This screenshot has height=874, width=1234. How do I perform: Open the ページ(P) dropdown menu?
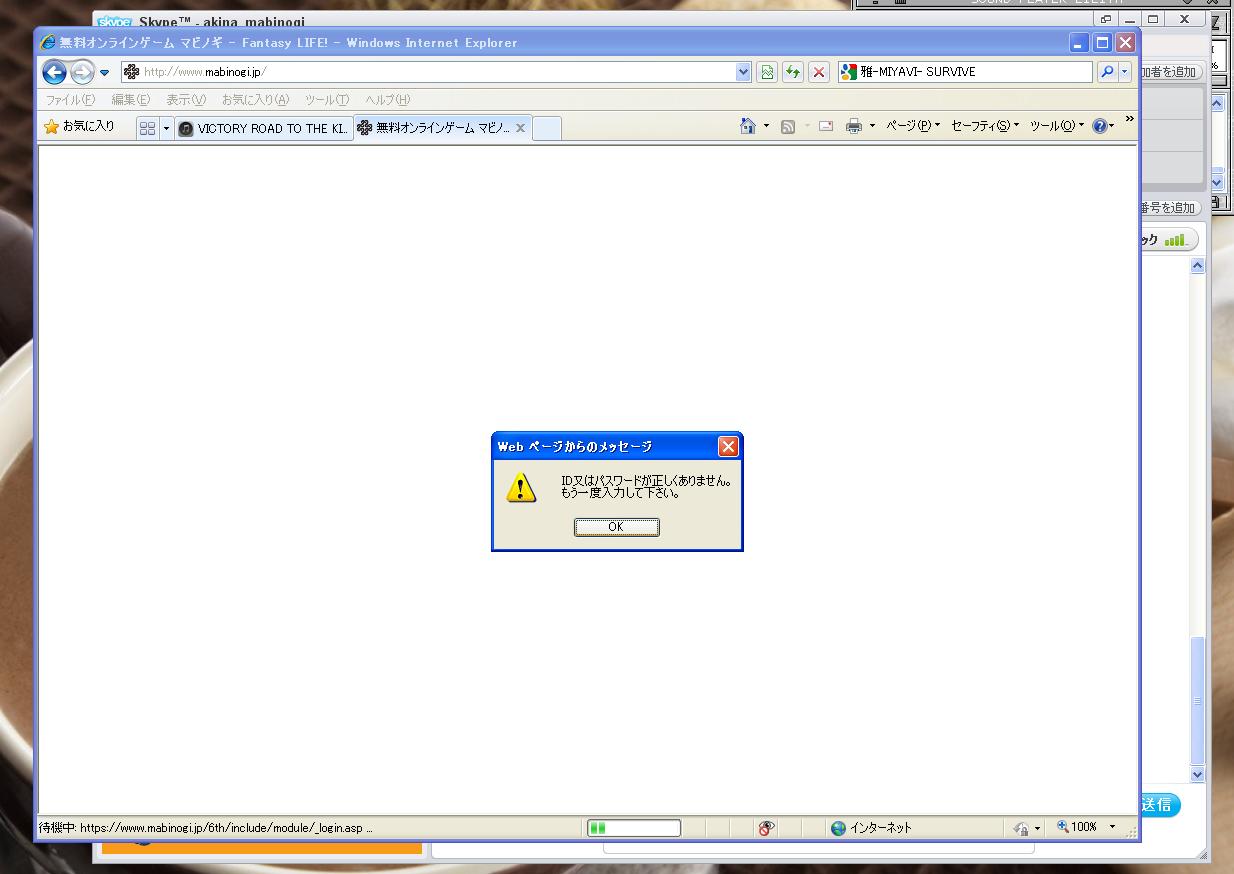pyautogui.click(x=912, y=126)
